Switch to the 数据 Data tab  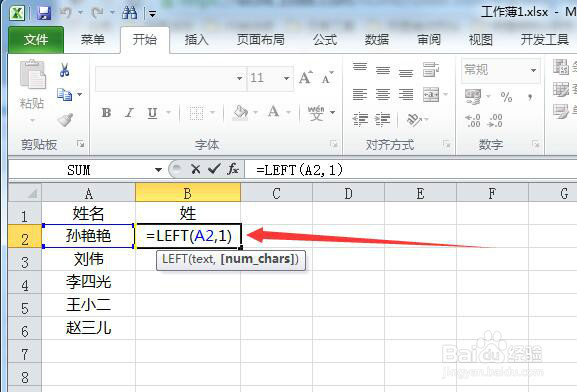click(377, 39)
